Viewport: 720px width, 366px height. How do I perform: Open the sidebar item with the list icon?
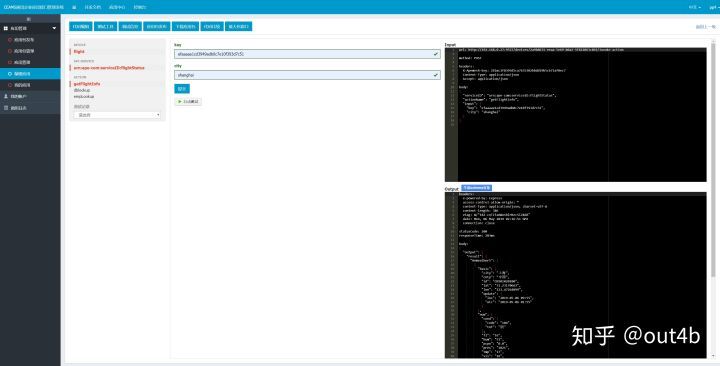pos(30,108)
